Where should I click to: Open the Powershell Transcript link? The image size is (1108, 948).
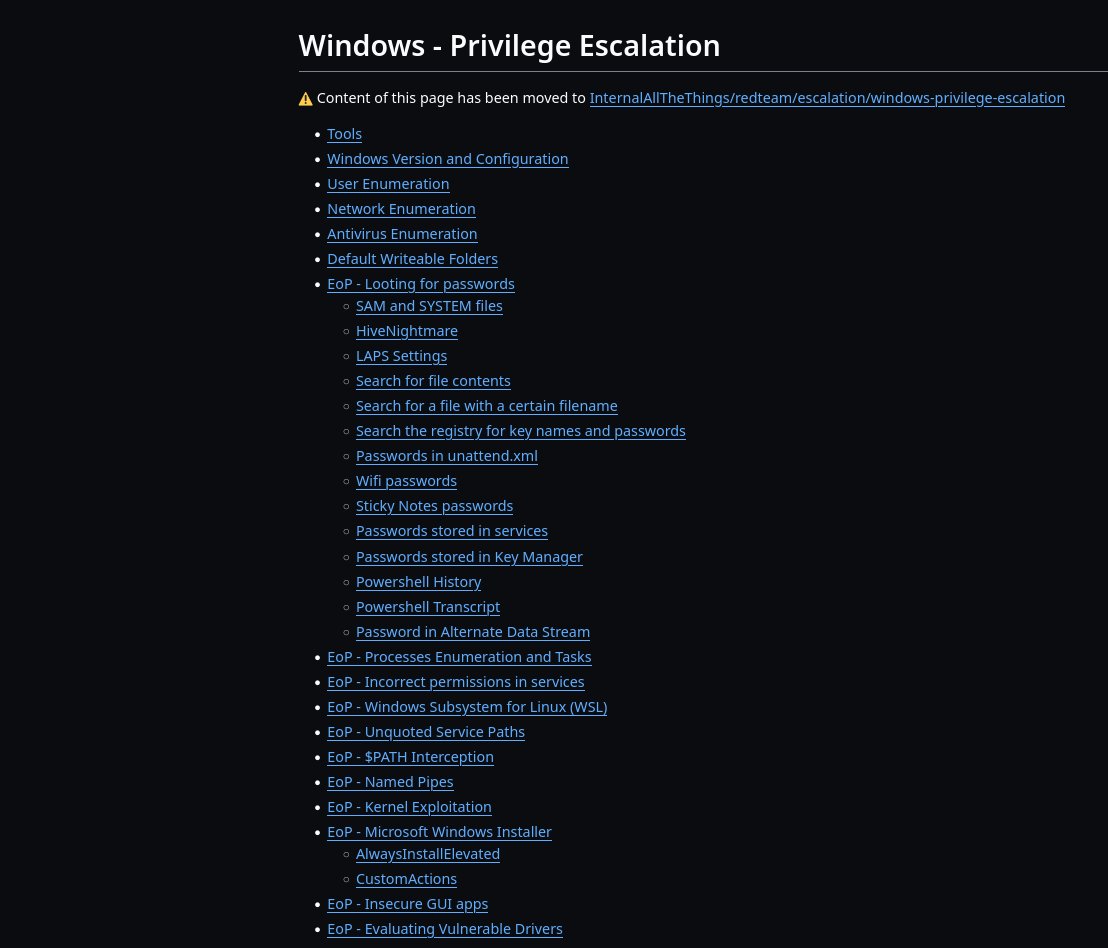click(428, 608)
